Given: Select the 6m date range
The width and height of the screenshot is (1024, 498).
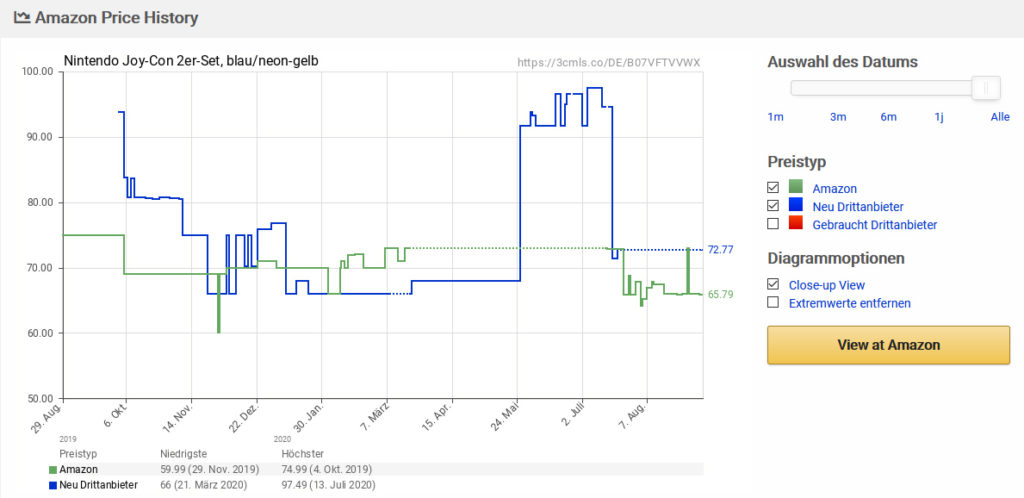Looking at the screenshot, I should (x=888, y=117).
